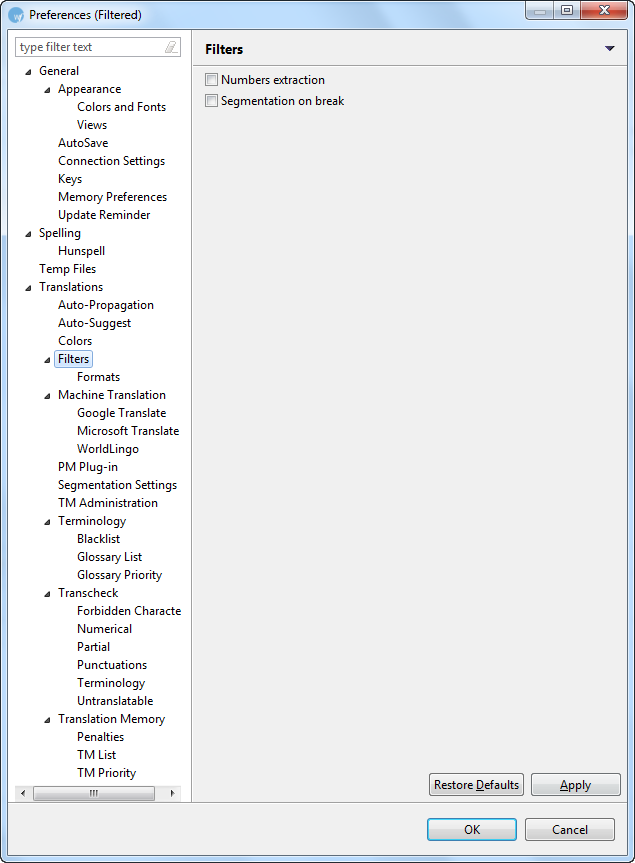The height and width of the screenshot is (863, 635).
Task: Select the Machine Translation label
Action: [x=112, y=395]
